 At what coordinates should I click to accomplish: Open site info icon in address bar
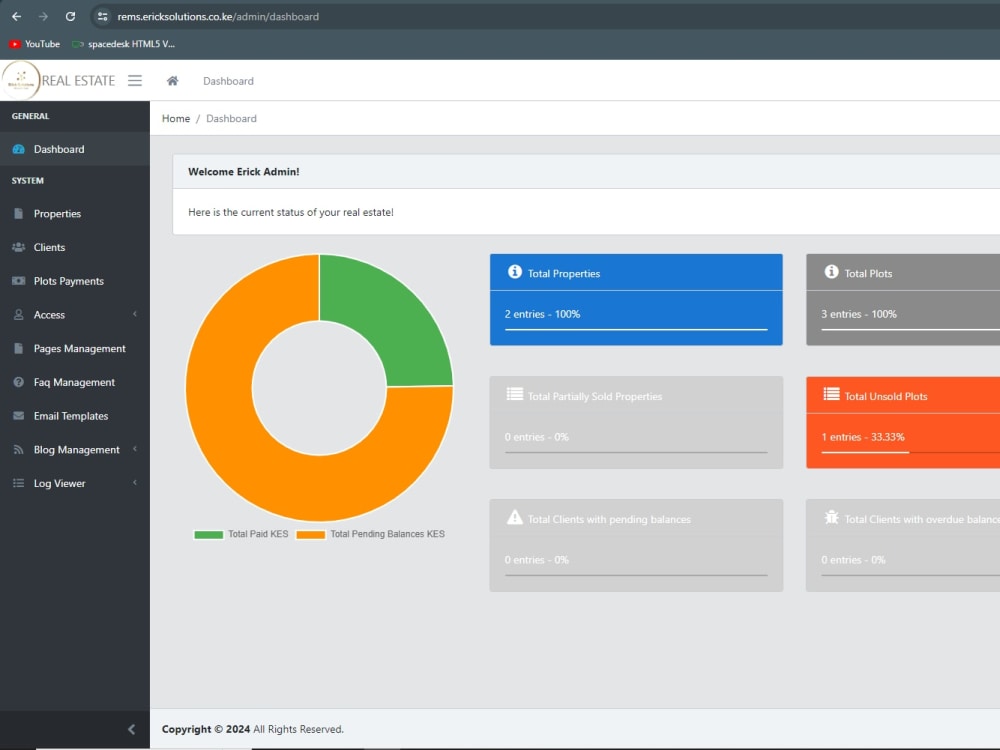click(x=102, y=17)
